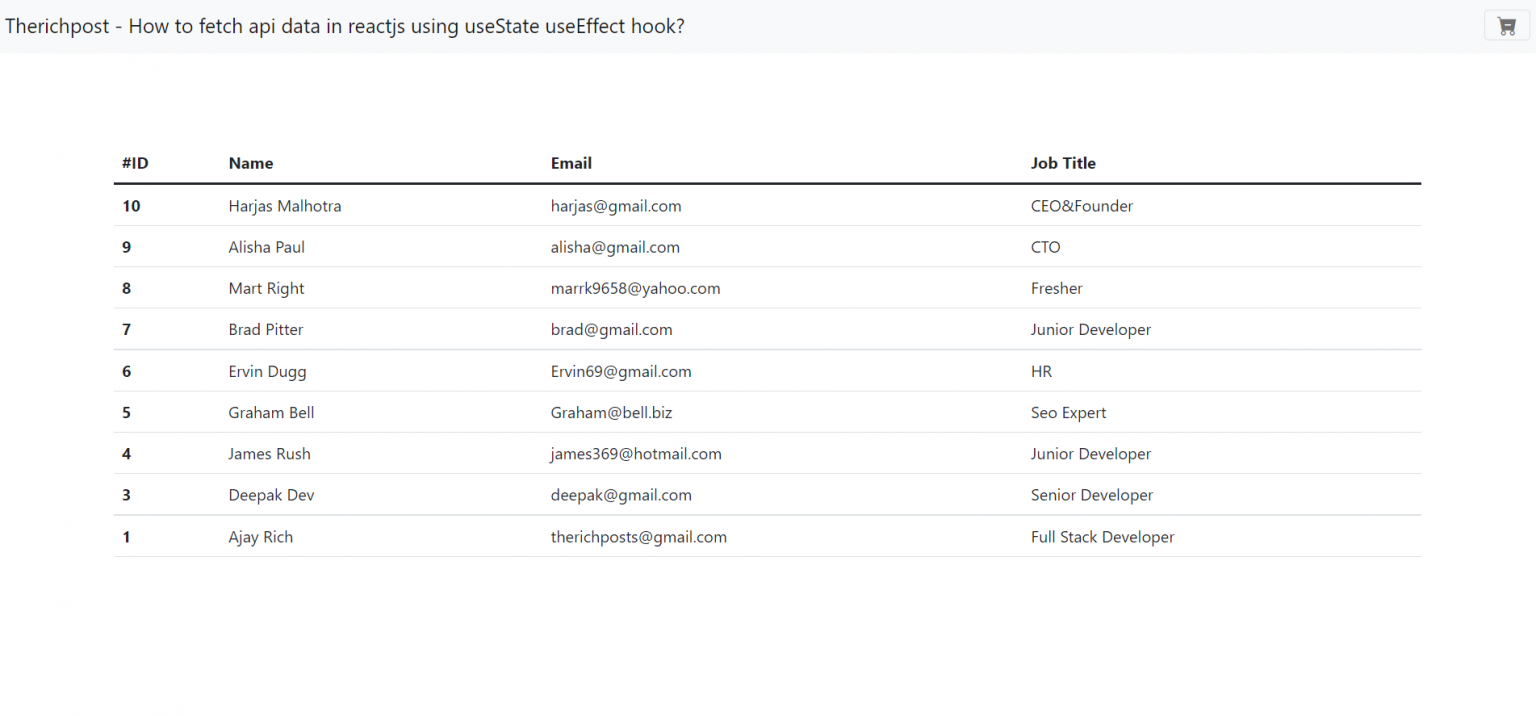Click ID cell 4
This screenshot has height=716, width=1536.
(126, 453)
